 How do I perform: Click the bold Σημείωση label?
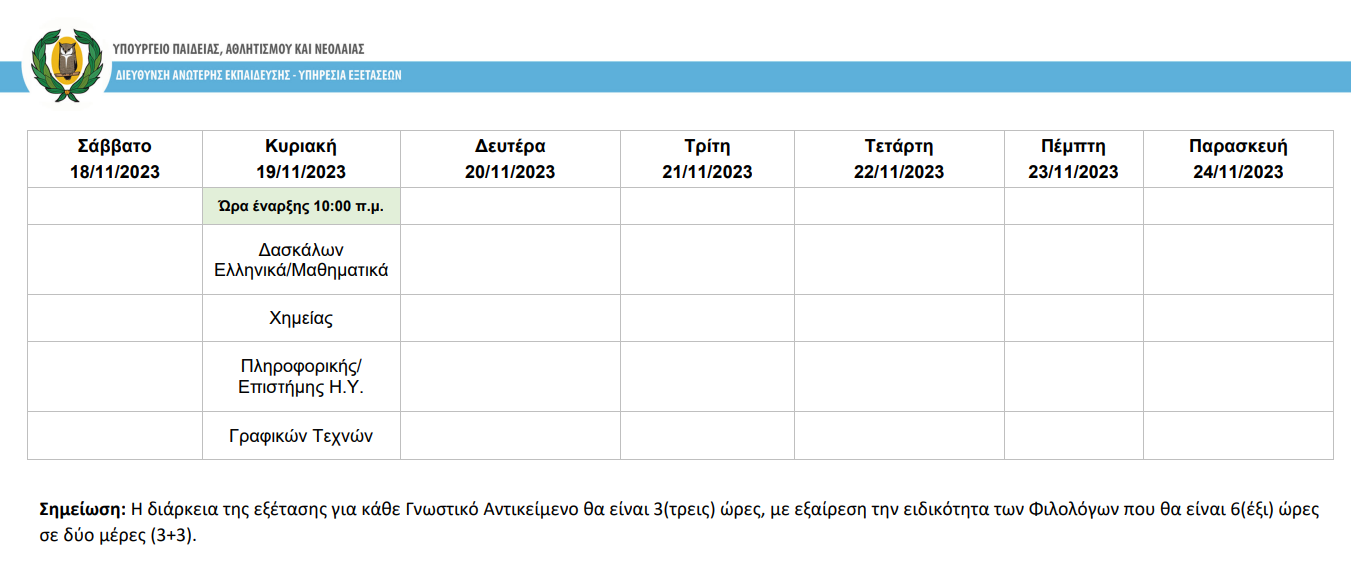coord(82,510)
